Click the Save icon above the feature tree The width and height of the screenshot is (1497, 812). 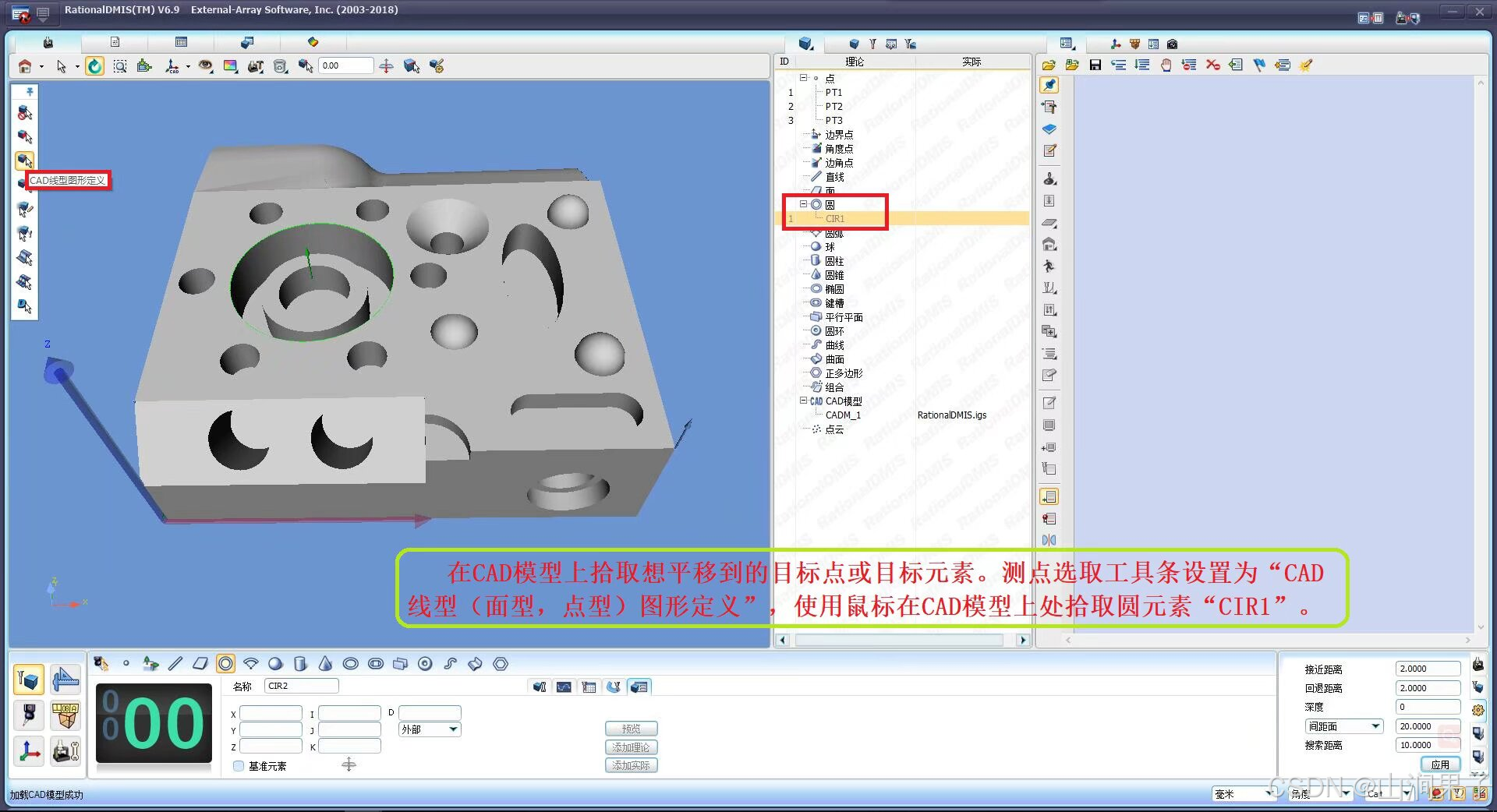click(1095, 65)
